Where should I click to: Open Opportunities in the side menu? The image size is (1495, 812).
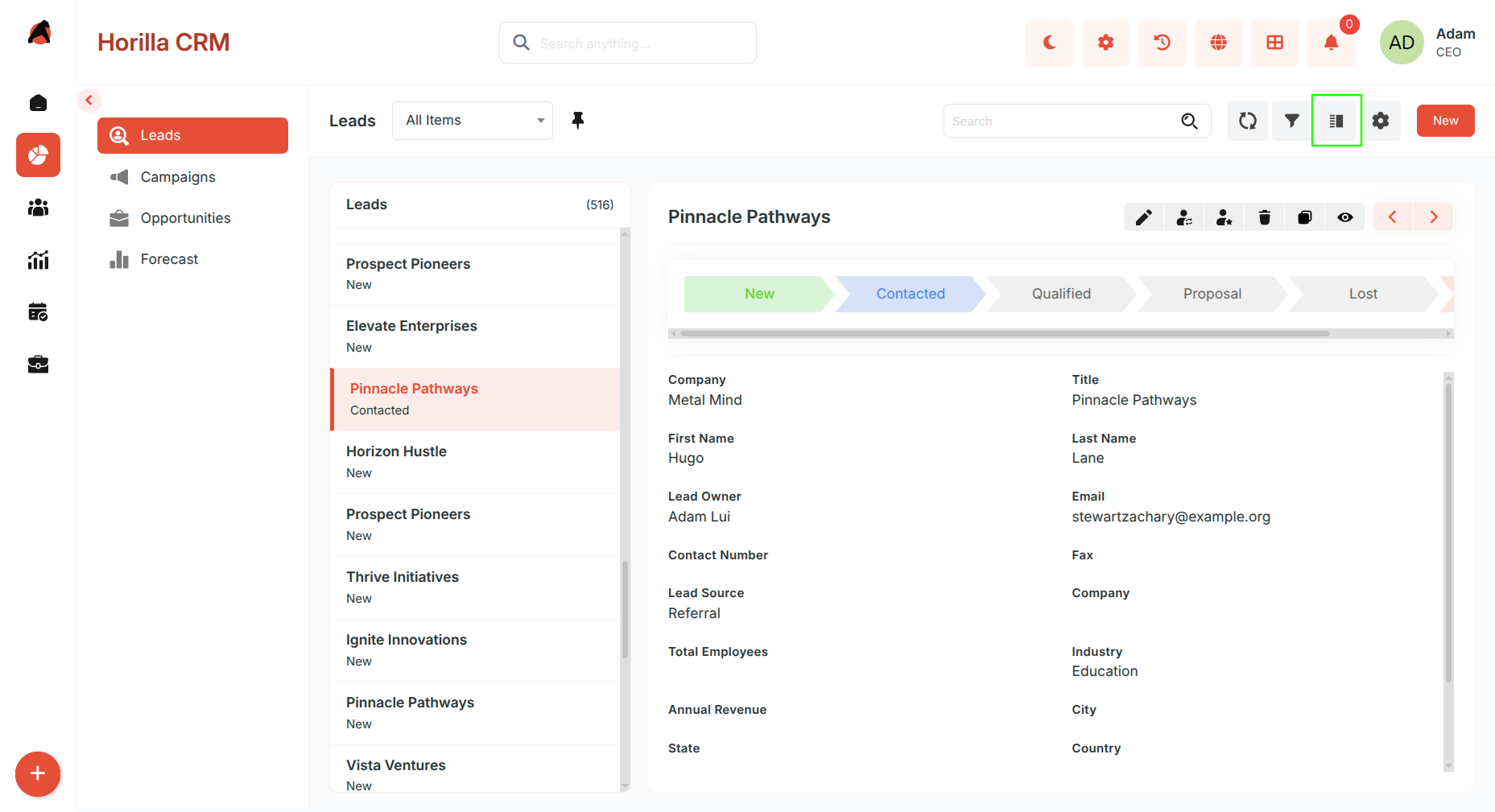coord(192,218)
